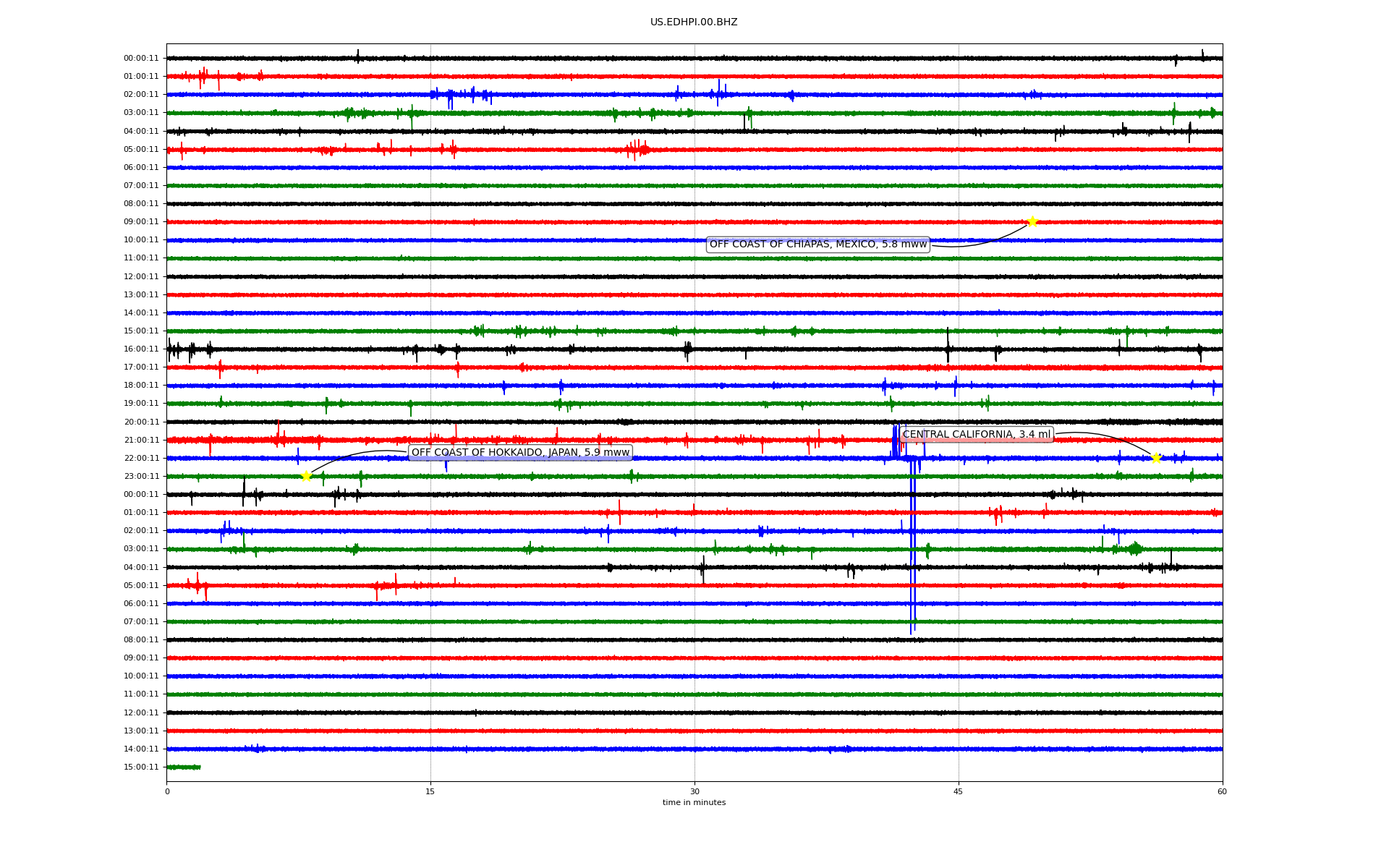1389x868 pixels.
Task: Select the Central California 3.4 ml annotation label
Action: coord(977,435)
